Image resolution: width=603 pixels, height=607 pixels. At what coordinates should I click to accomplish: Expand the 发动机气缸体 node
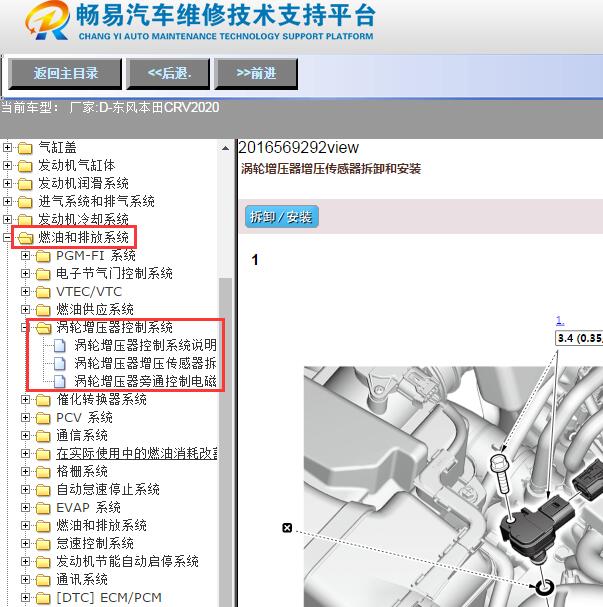(7, 165)
